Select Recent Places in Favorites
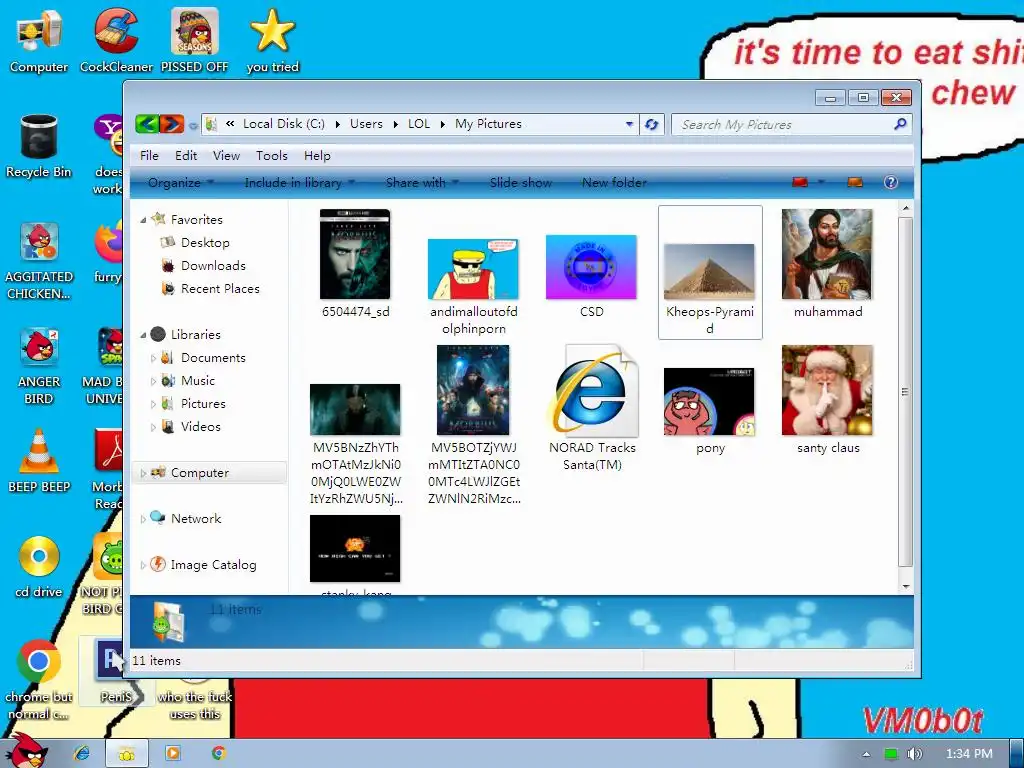Screen dimensions: 1024x768 220,289
